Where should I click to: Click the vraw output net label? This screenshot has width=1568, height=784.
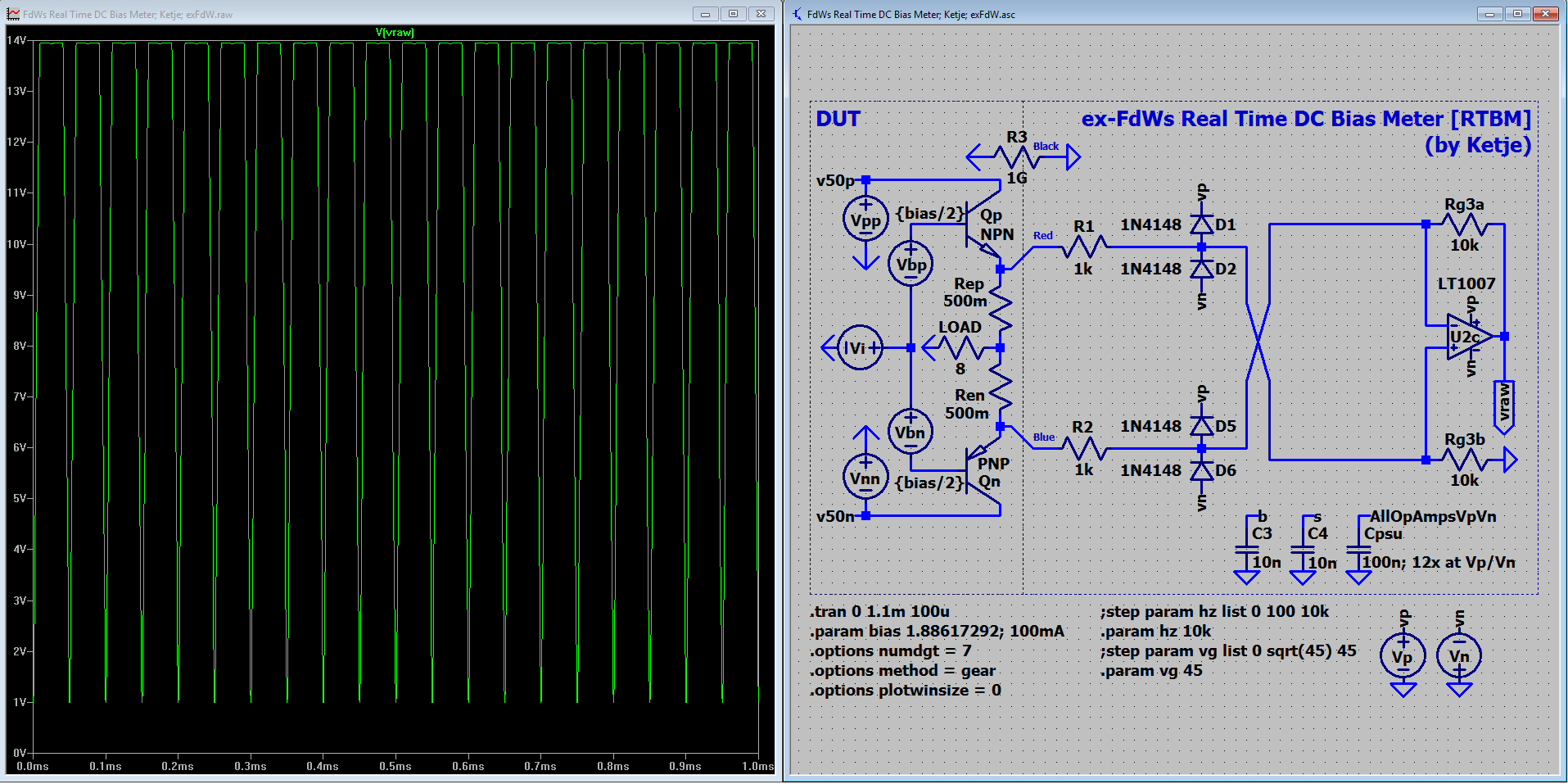point(1504,407)
